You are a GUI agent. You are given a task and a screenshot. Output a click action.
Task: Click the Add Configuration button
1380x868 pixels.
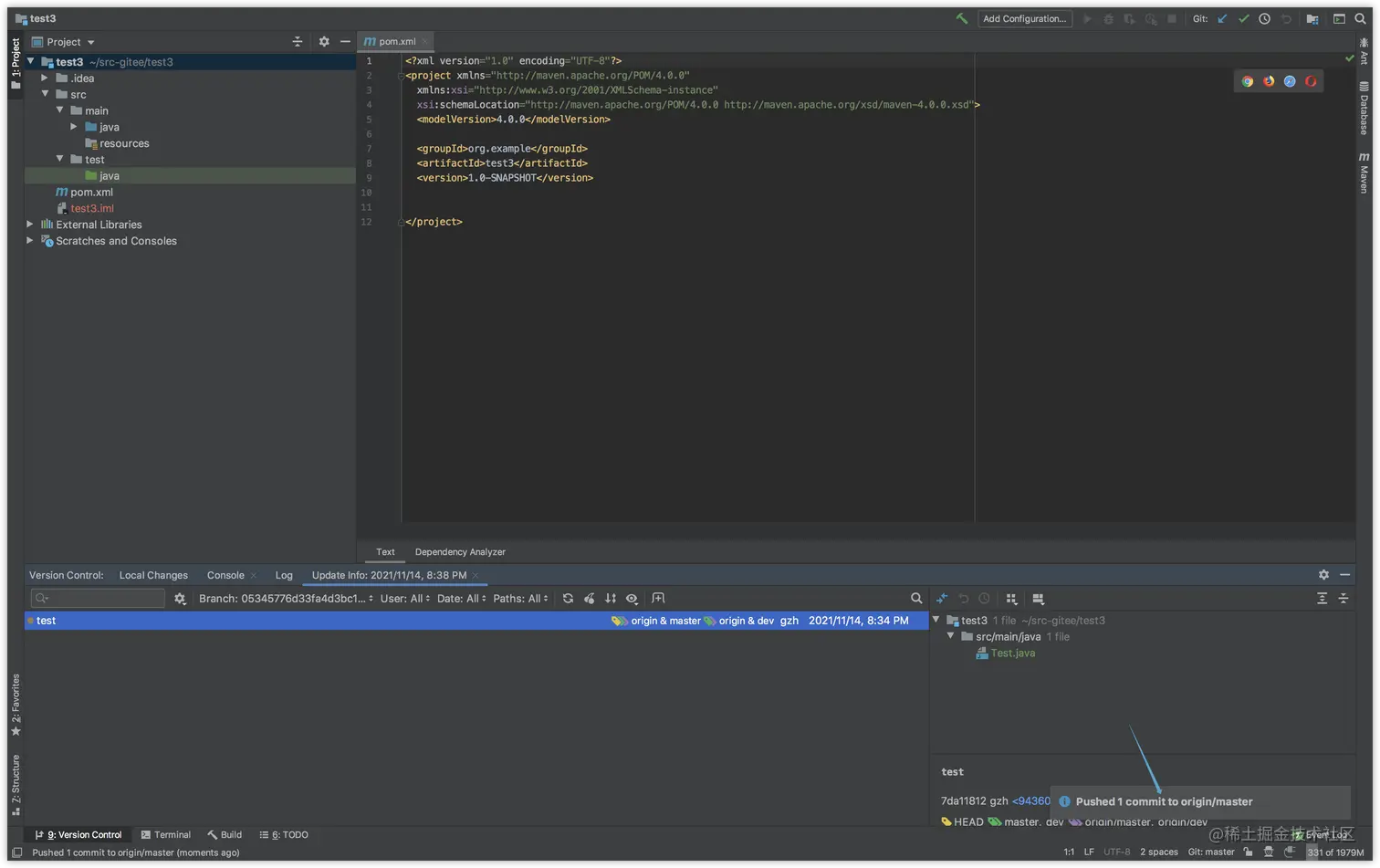point(1024,18)
